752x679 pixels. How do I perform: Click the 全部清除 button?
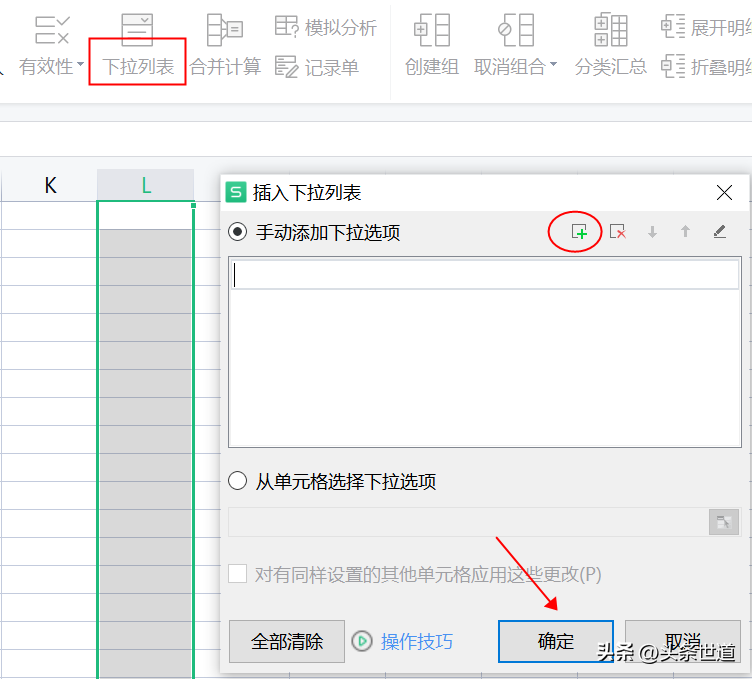(287, 642)
